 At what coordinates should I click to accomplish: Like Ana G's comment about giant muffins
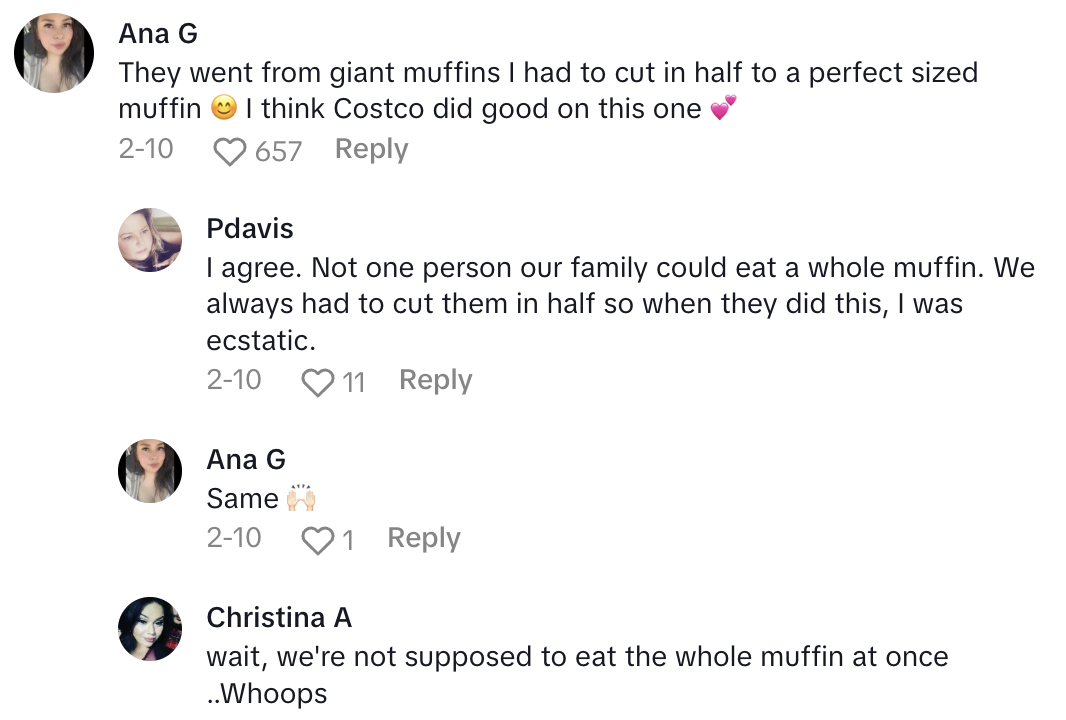230,151
